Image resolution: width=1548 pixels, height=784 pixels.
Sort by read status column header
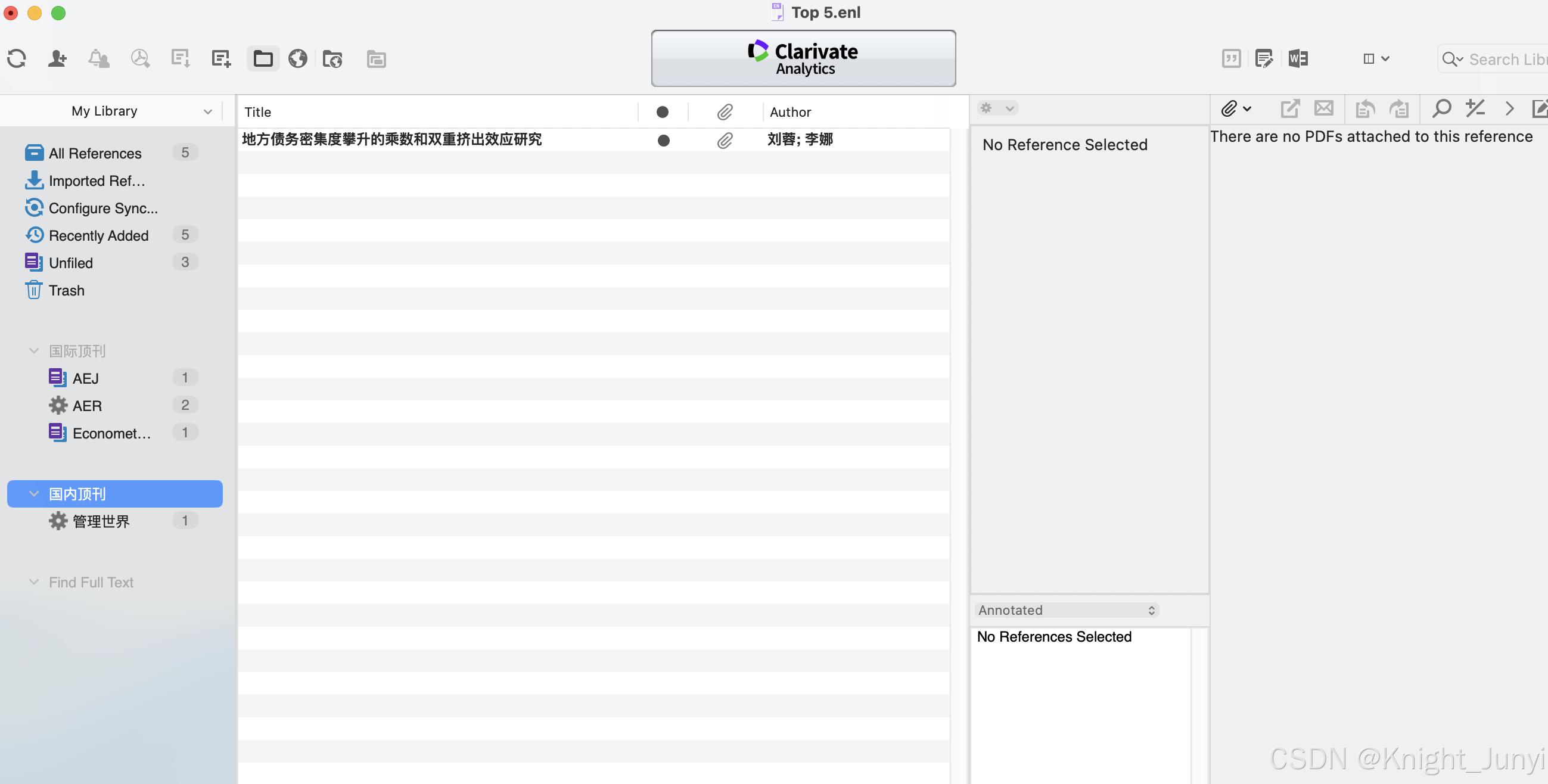pos(662,112)
